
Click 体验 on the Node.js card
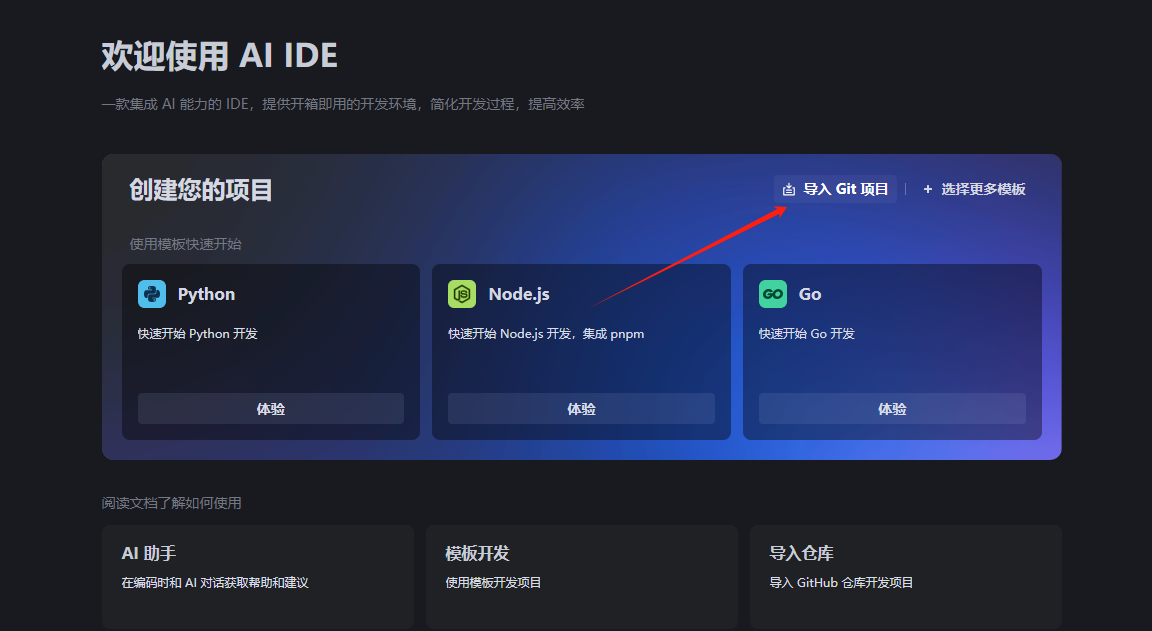click(x=581, y=408)
